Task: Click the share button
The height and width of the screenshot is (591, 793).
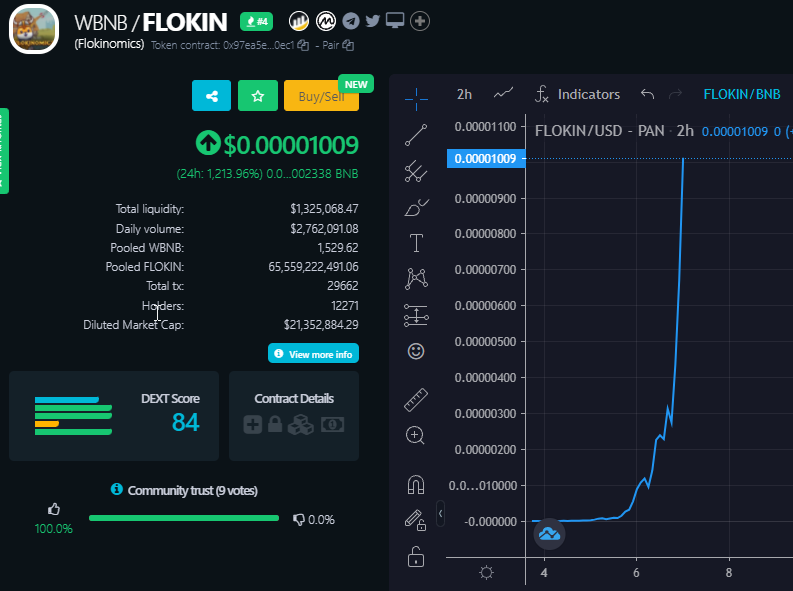Action: tap(211, 96)
